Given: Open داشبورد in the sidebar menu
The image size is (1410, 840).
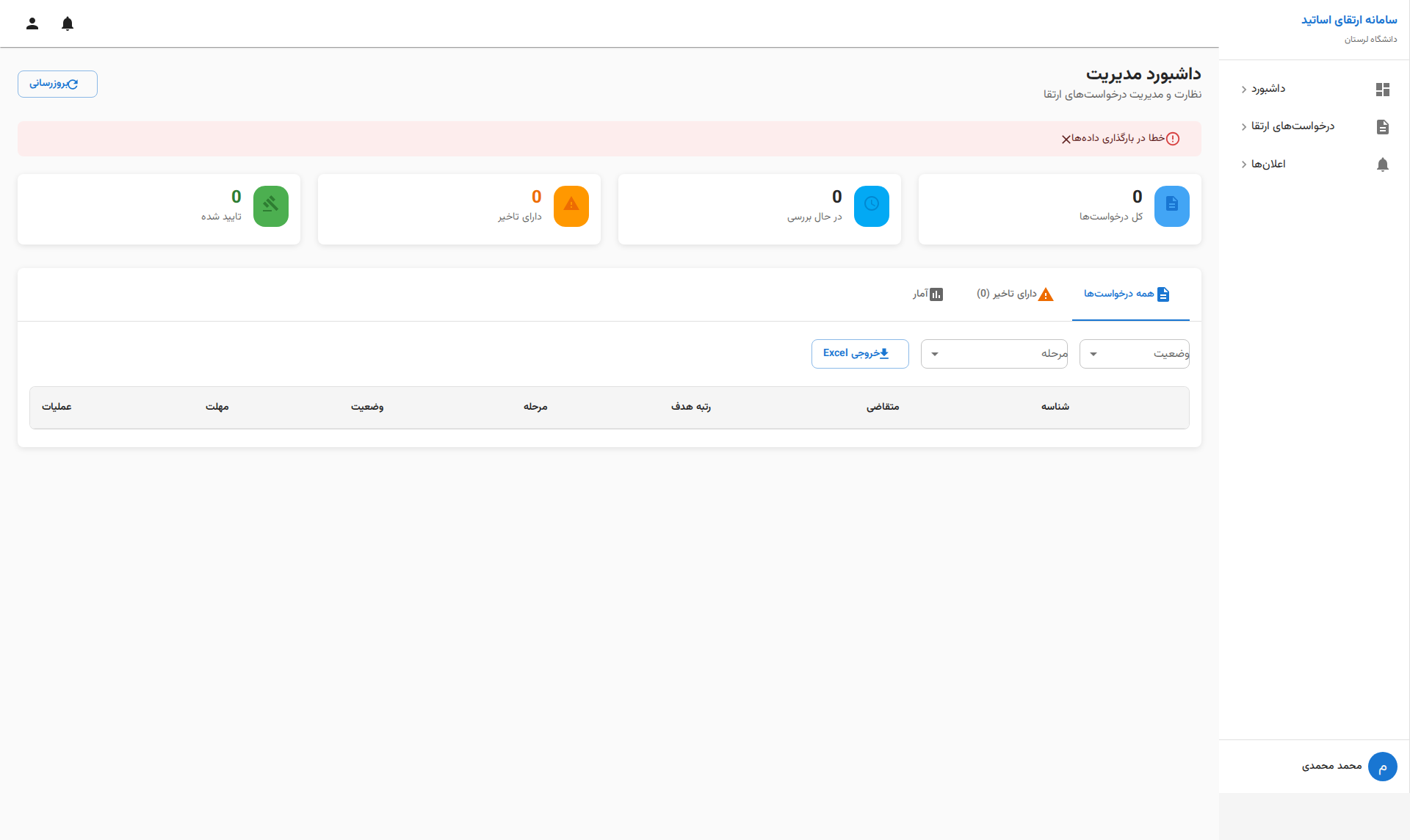Looking at the screenshot, I should click(x=1315, y=90).
